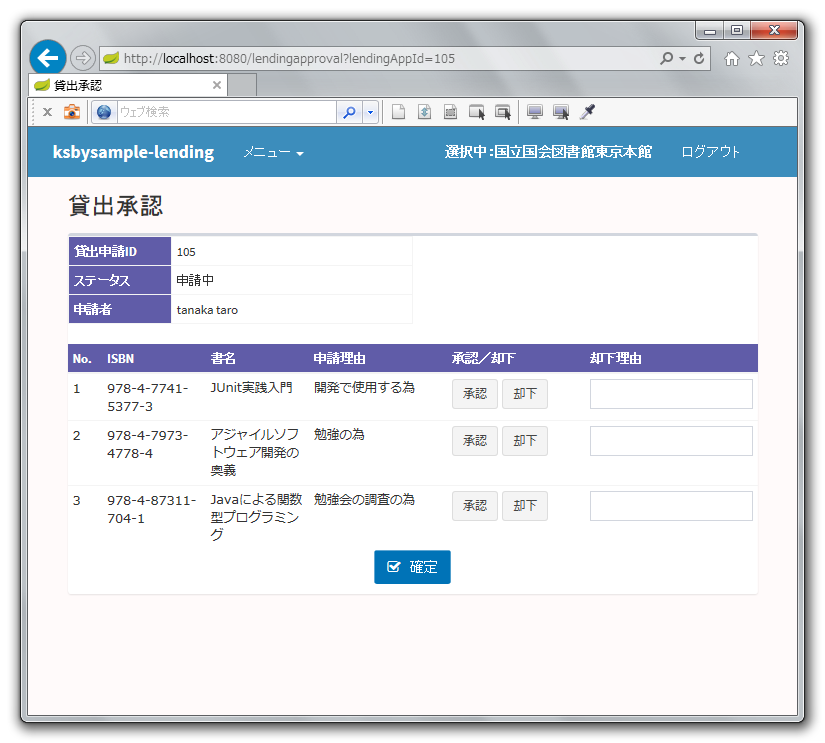Click the ウェブ検索 search input box
The image size is (825, 743).
227,112
